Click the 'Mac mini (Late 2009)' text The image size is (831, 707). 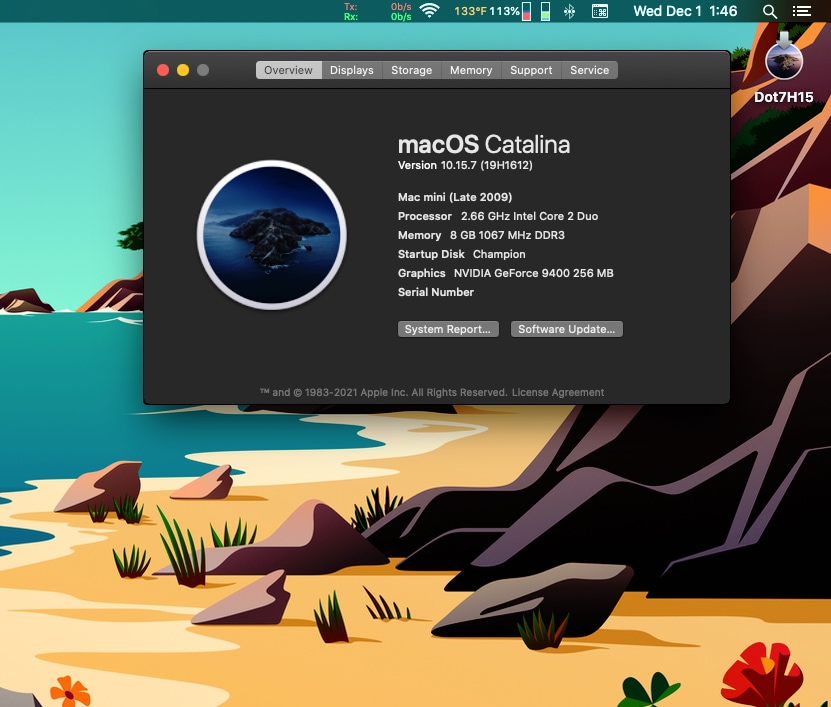point(455,197)
